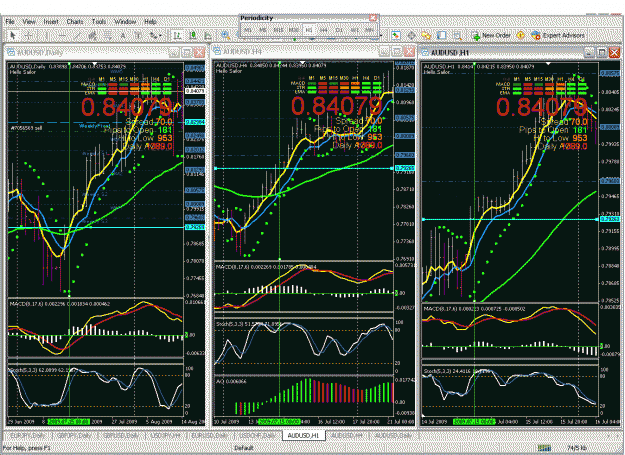Viewport: 625px width, 455px height.
Task: Activate the Crosshair tool
Action: click(x=29, y=36)
